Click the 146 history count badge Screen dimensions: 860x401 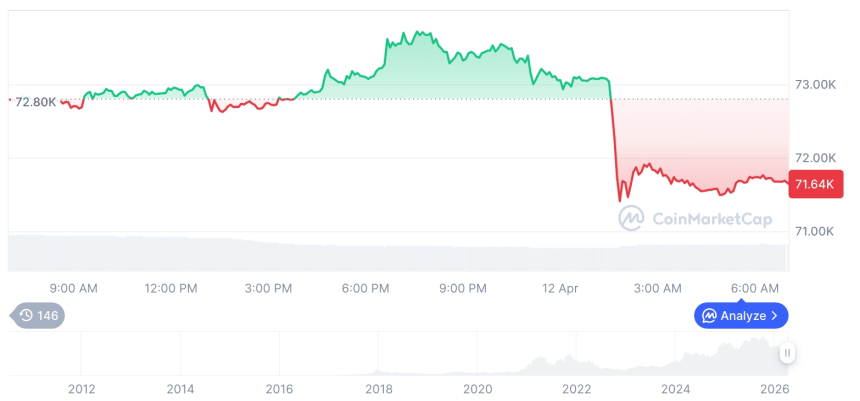47,316
